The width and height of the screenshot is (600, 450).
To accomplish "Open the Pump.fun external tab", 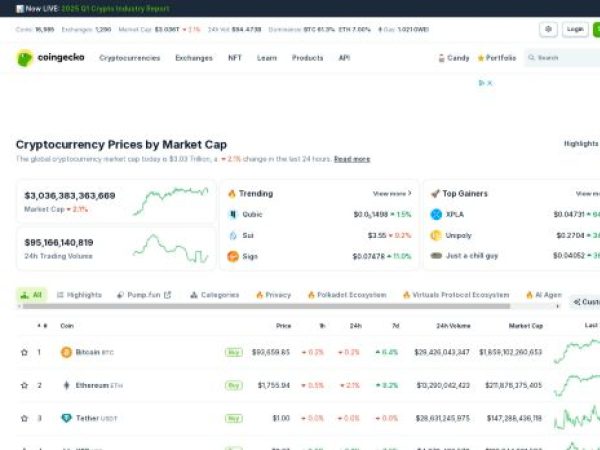I will click(x=144, y=295).
